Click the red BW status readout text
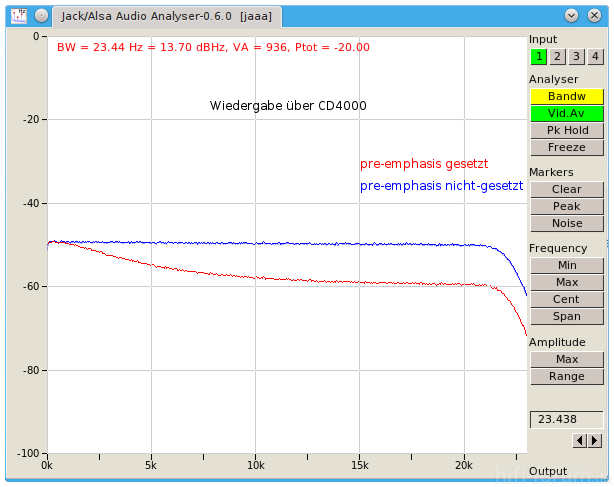This screenshot has height=487, width=614. (213, 47)
